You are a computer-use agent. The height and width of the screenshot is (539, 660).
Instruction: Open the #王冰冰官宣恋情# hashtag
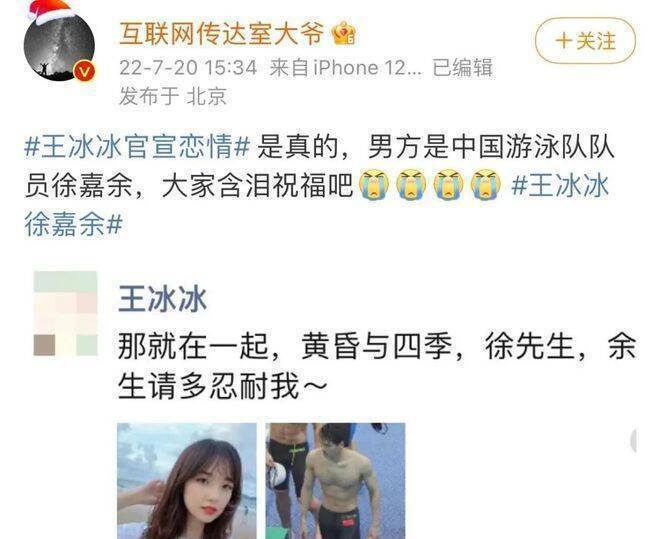pos(138,148)
